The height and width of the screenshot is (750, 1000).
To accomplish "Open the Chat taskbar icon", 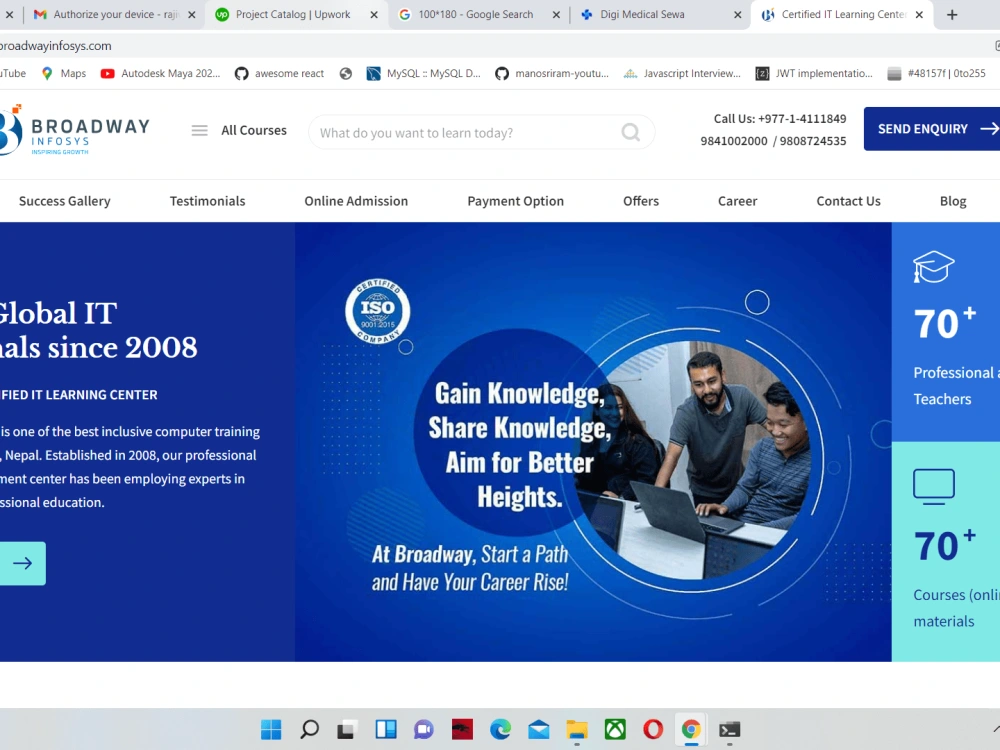I will click(x=423, y=729).
